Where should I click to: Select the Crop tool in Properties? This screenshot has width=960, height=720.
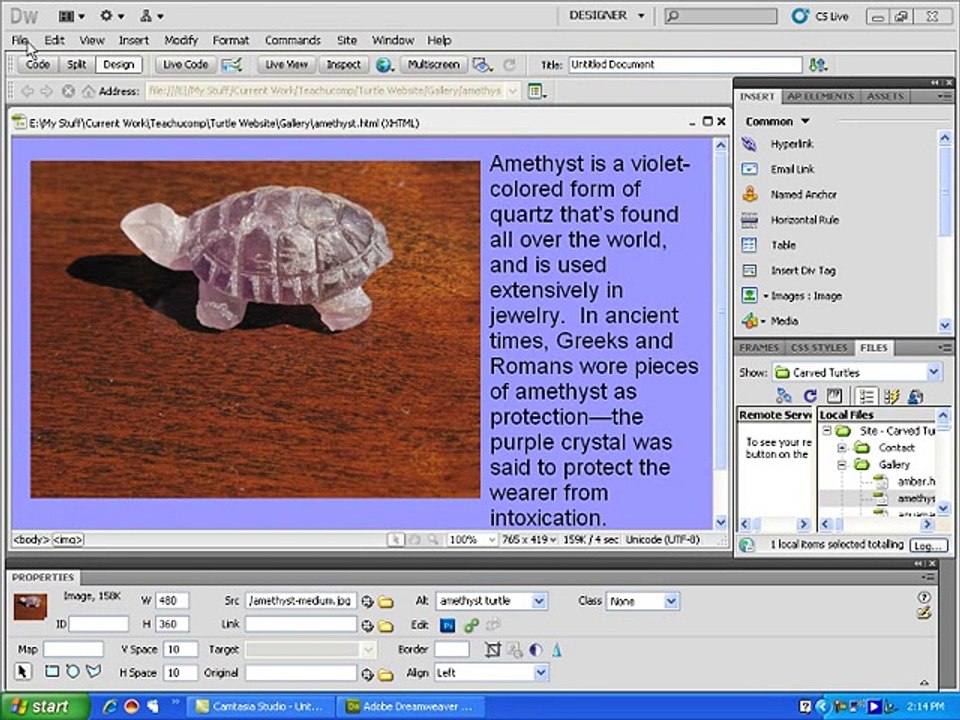point(492,649)
